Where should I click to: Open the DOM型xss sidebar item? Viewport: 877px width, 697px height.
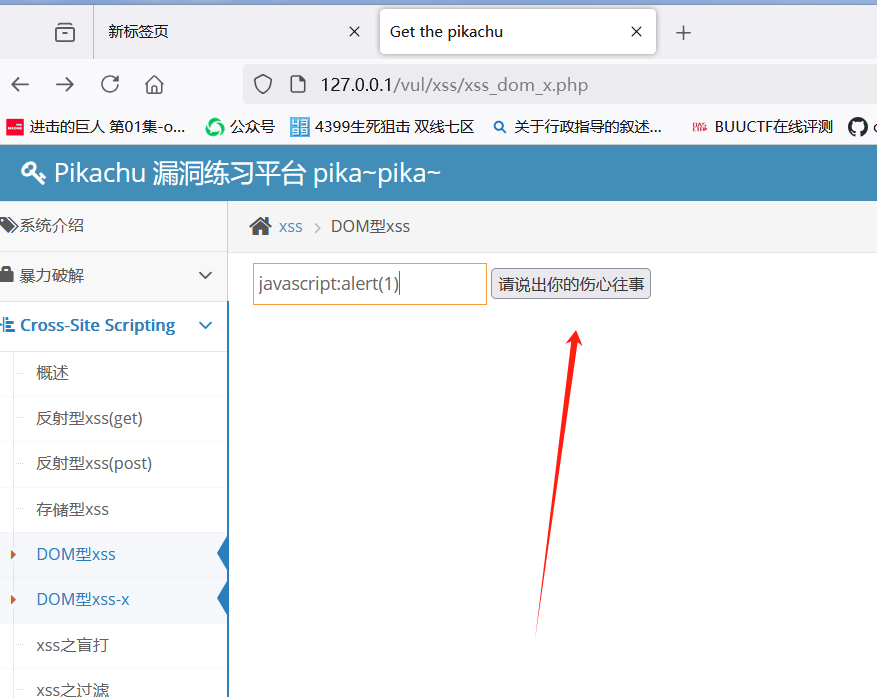click(76, 554)
